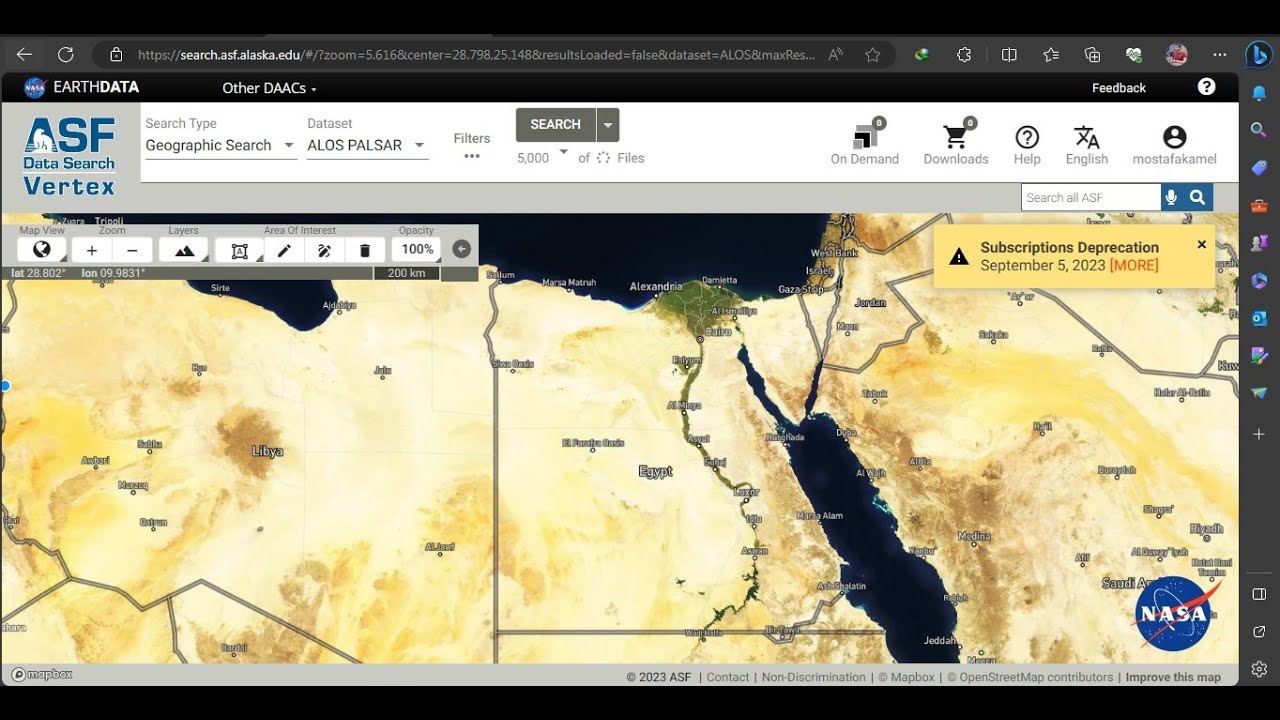The height and width of the screenshot is (720, 1280).
Task: Open browser collections icon
Action: [1092, 55]
